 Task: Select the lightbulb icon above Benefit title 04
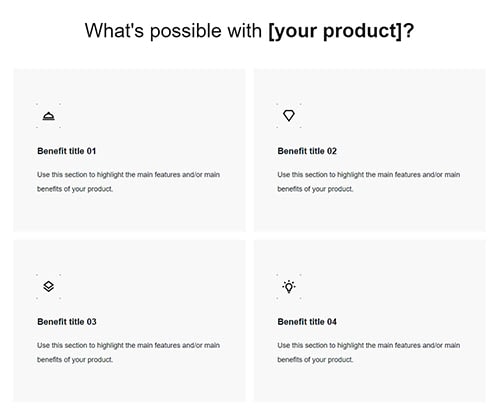(x=289, y=286)
